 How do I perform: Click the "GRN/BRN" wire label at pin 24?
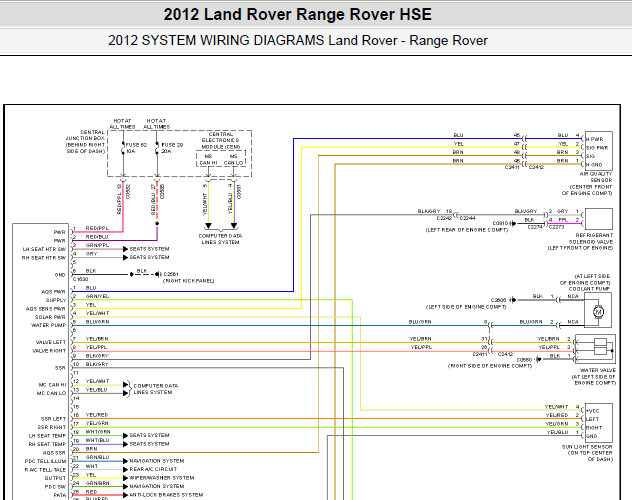[x=98, y=483]
